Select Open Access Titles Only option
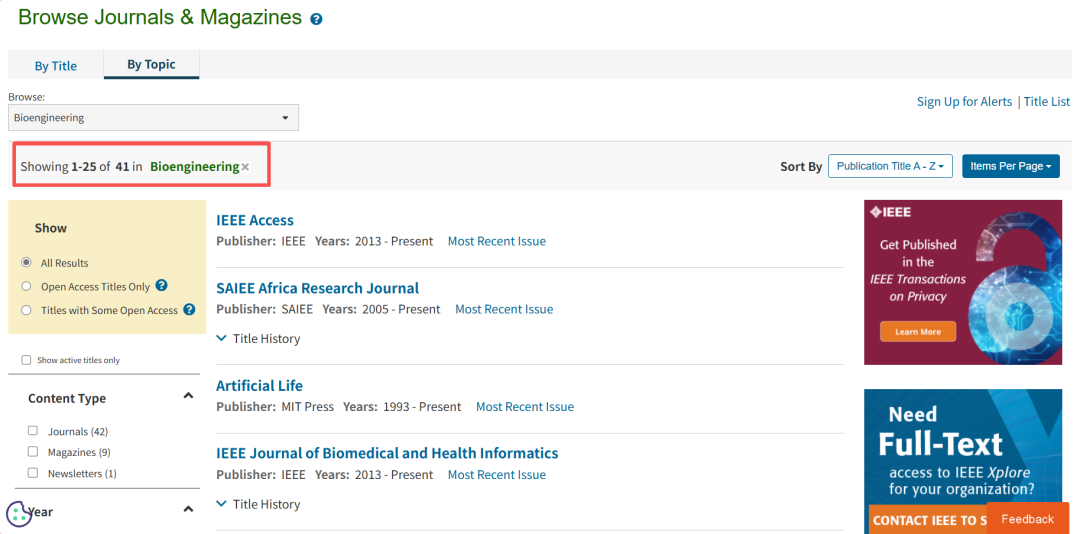This screenshot has width=1080, height=534. pyautogui.click(x=26, y=287)
